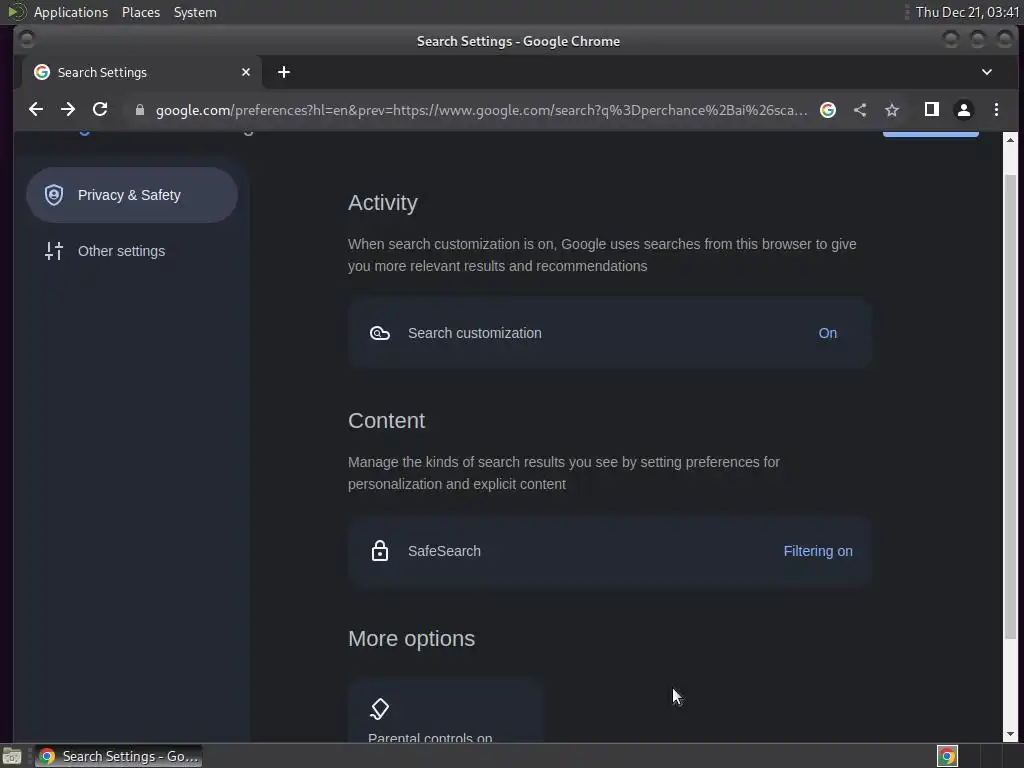The width and height of the screenshot is (1024, 768).
Task: Click the Content heading text
Action: pyautogui.click(x=387, y=421)
